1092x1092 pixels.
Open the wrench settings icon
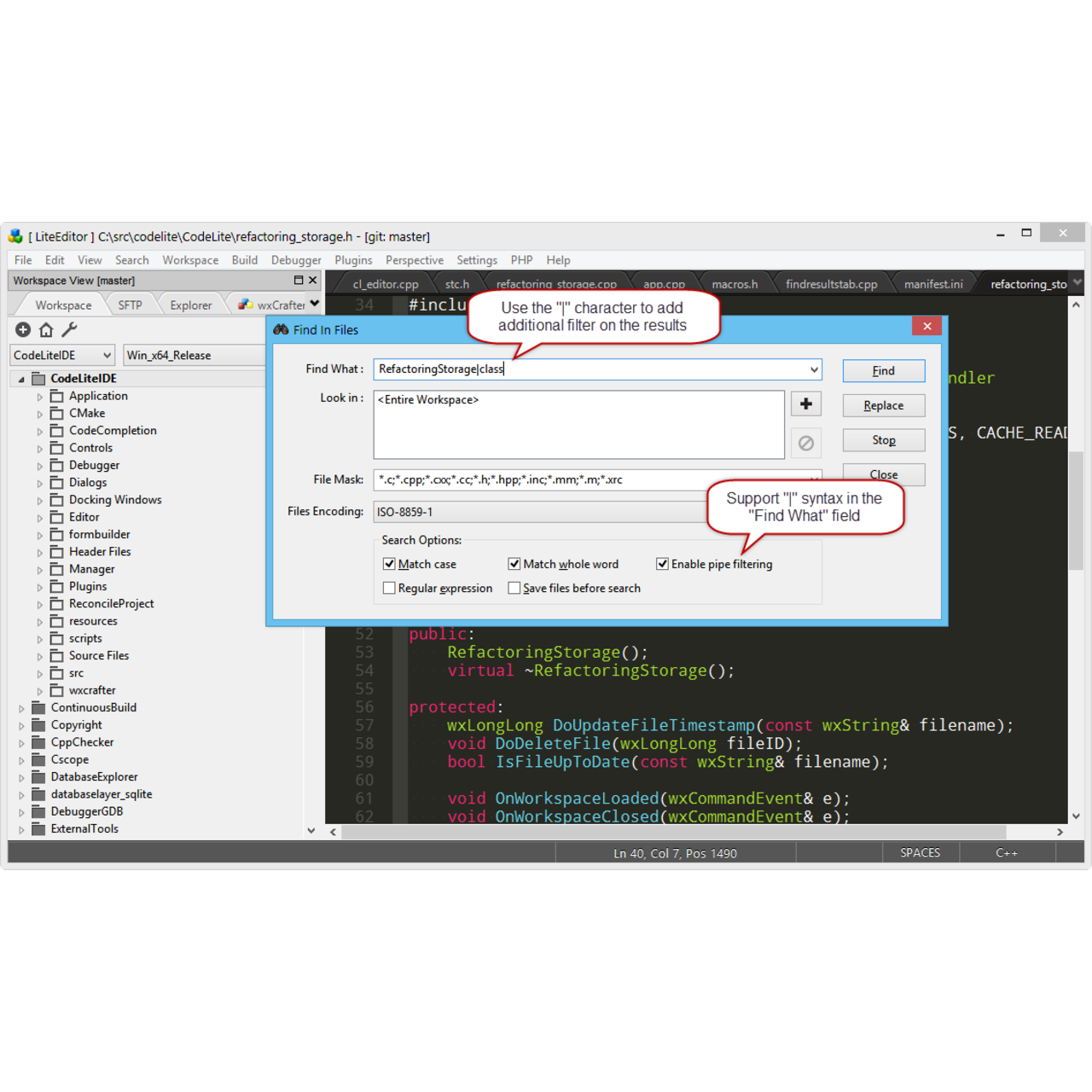pyautogui.click(x=70, y=330)
